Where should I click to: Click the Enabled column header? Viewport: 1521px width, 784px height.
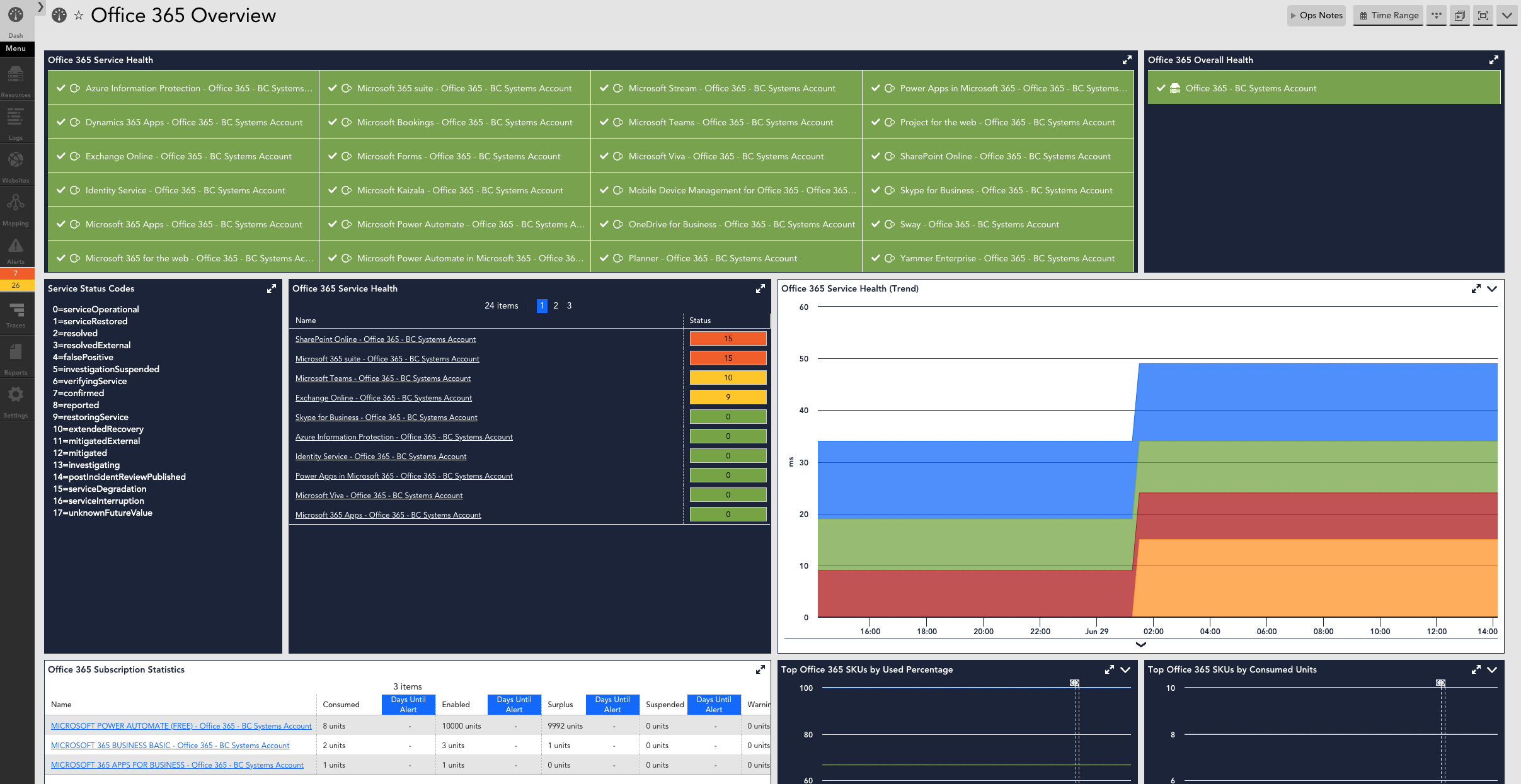click(x=456, y=705)
